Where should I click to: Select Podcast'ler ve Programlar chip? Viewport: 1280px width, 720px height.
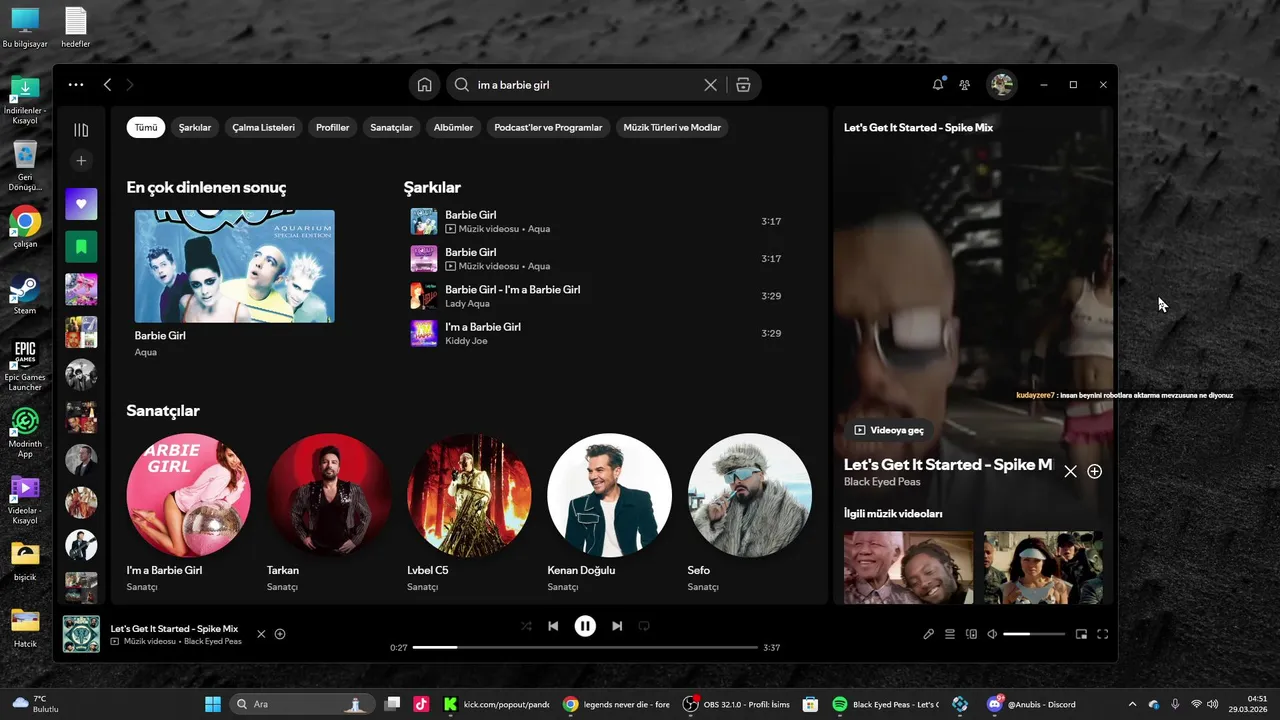(x=548, y=128)
